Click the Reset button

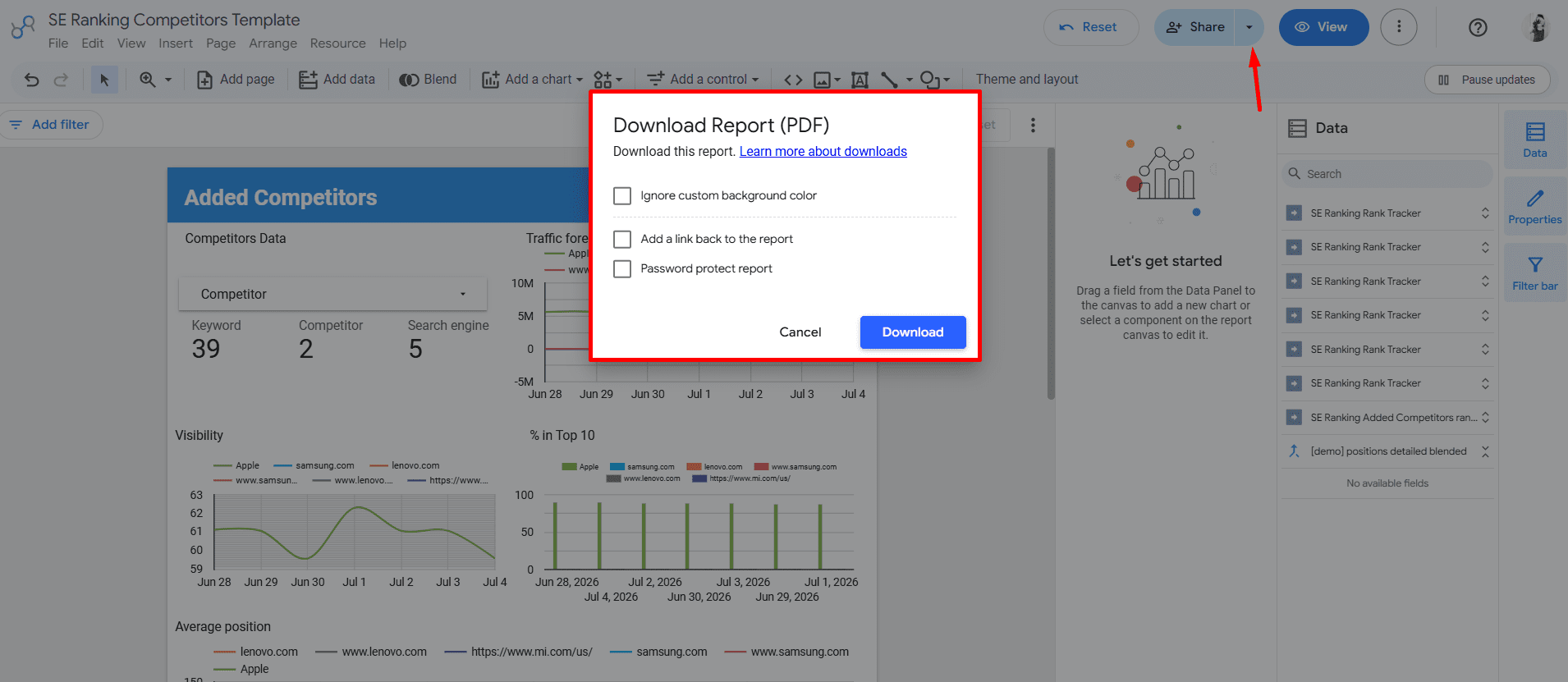[1091, 27]
